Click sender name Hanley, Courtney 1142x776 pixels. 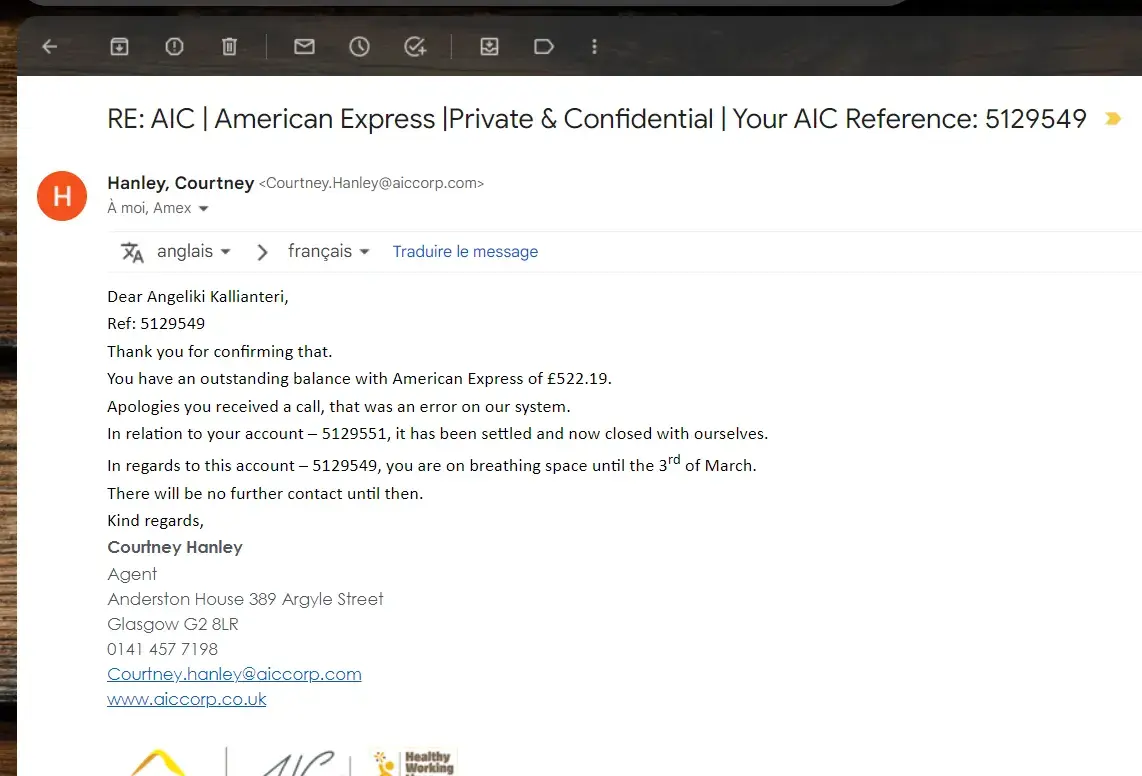coord(181,183)
